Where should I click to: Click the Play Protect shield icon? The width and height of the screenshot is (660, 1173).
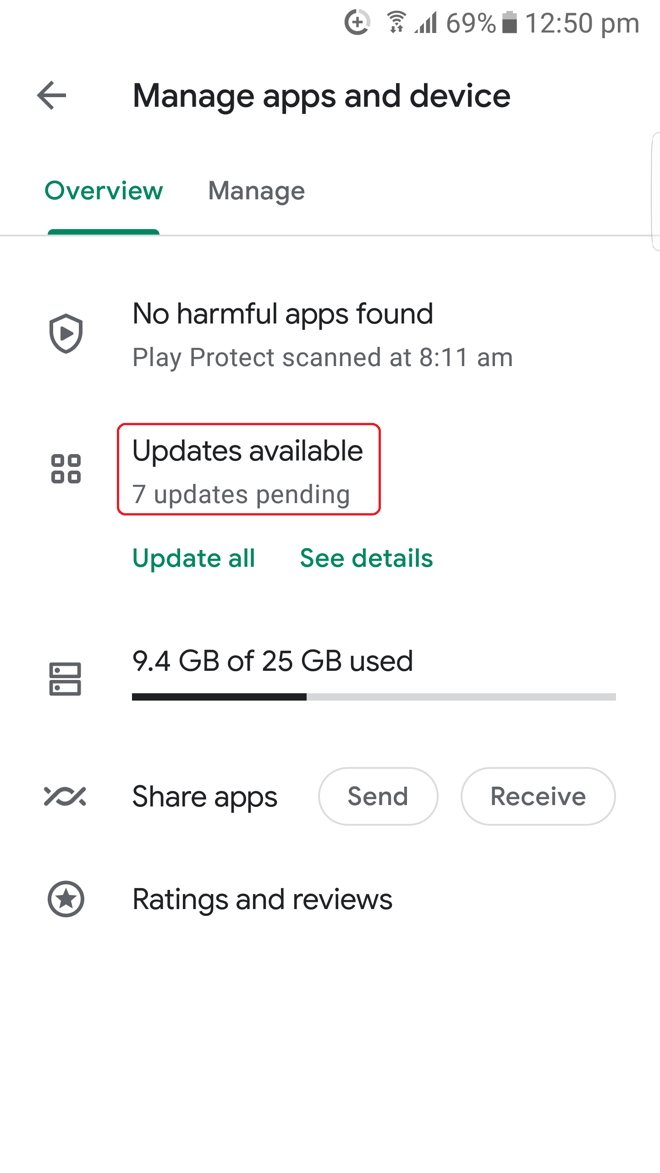[x=66, y=333]
